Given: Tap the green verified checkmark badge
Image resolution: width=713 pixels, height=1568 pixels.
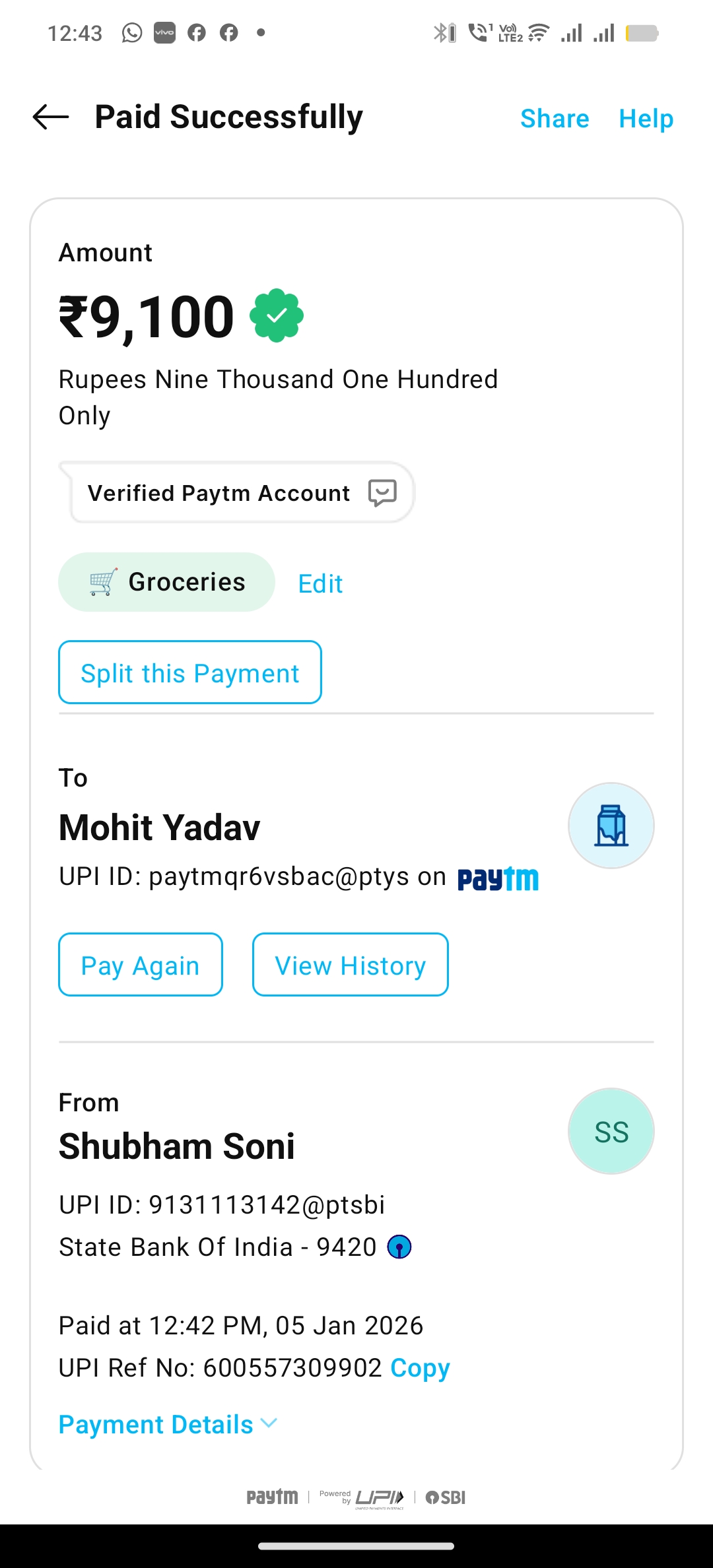Looking at the screenshot, I should coord(277,315).
